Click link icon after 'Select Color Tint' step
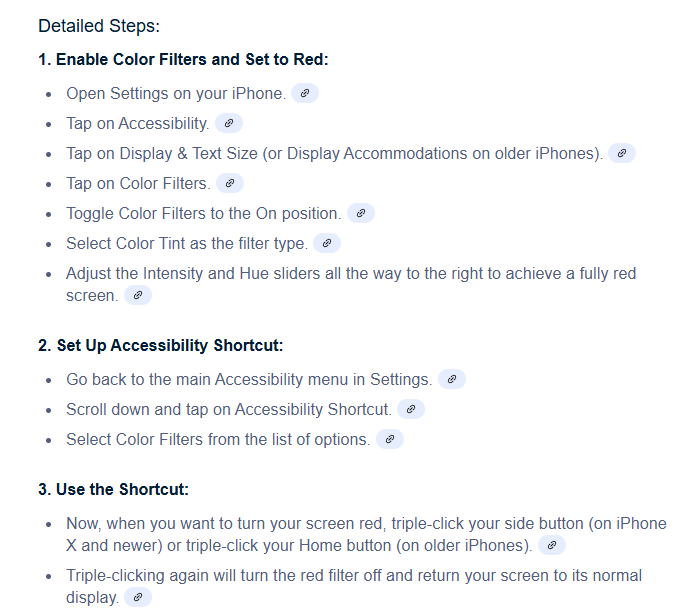The width and height of the screenshot is (693, 616). point(327,243)
